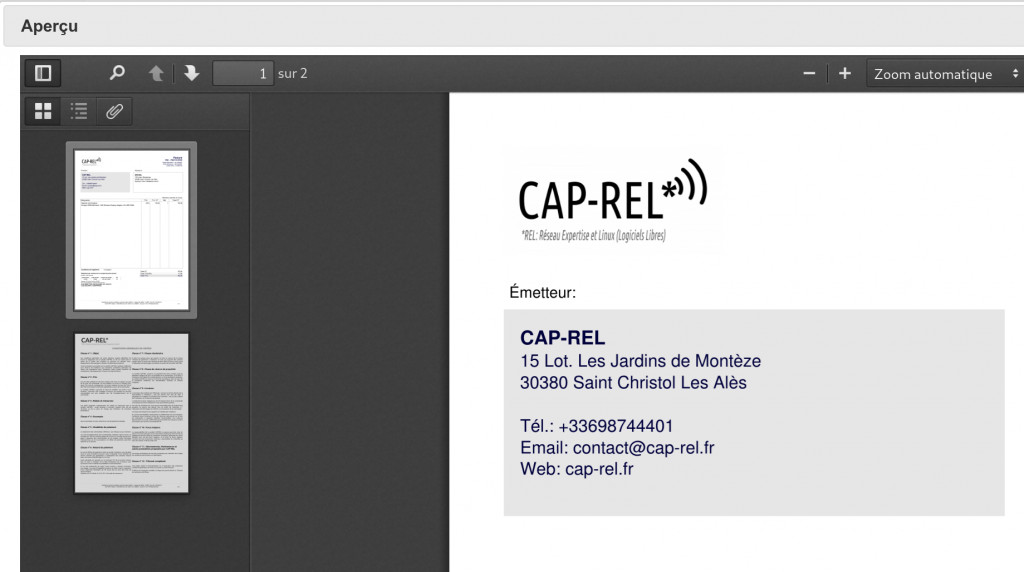
Task: Click the bold CAP-REL company name
Action: (x=562, y=338)
